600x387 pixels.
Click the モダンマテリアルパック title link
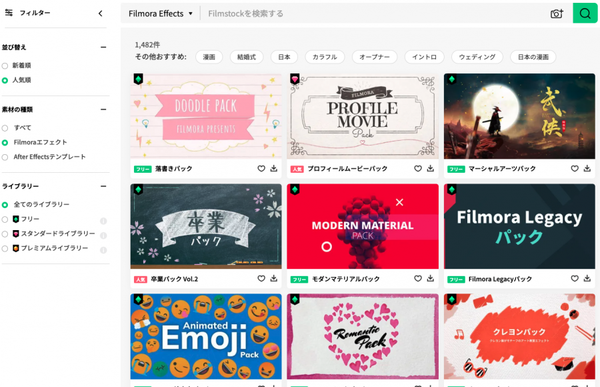346,279
